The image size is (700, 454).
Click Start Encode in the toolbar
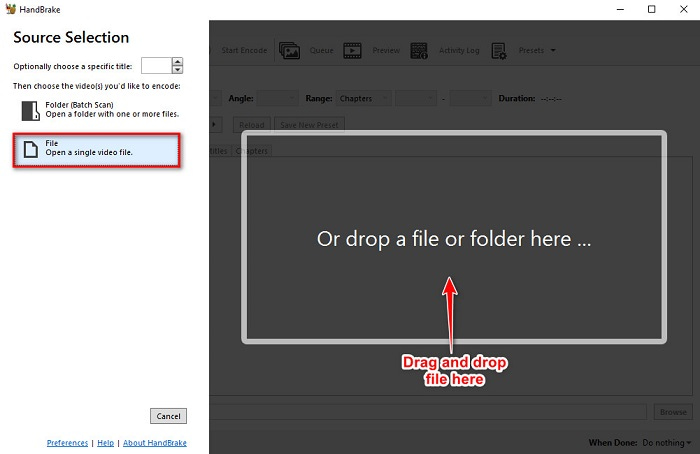click(x=244, y=50)
